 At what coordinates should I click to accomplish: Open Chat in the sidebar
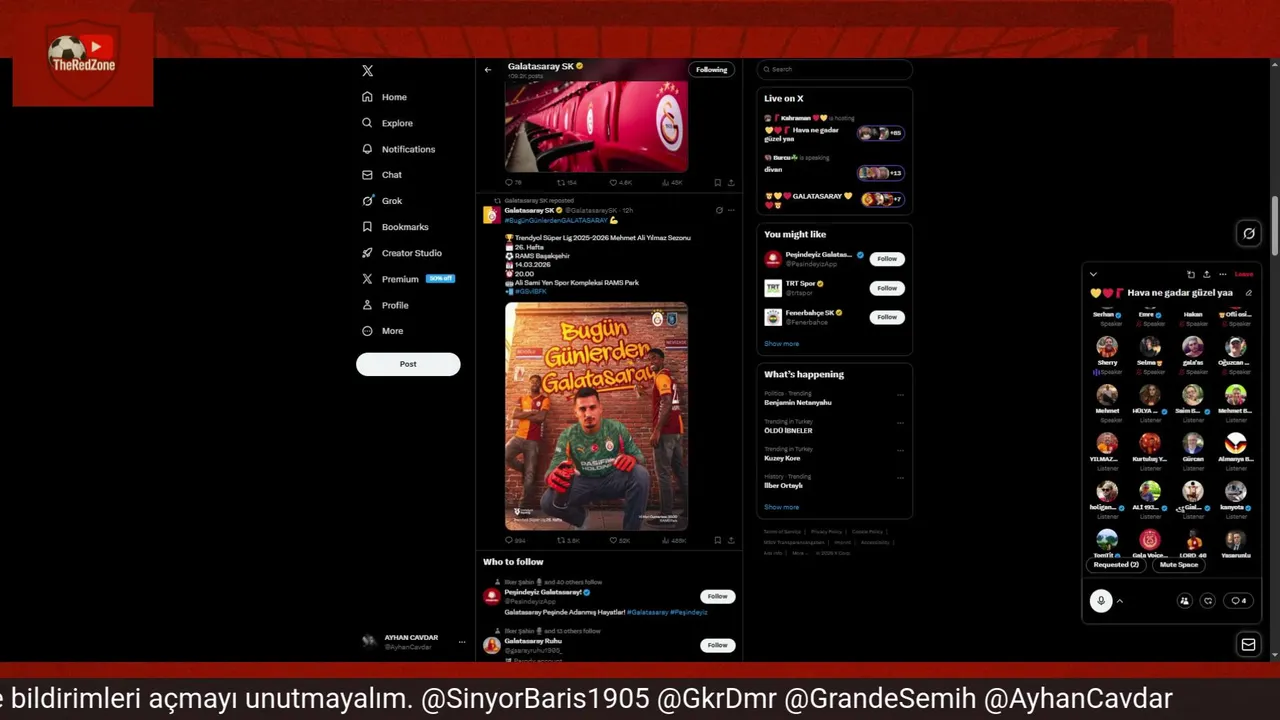coord(382,175)
